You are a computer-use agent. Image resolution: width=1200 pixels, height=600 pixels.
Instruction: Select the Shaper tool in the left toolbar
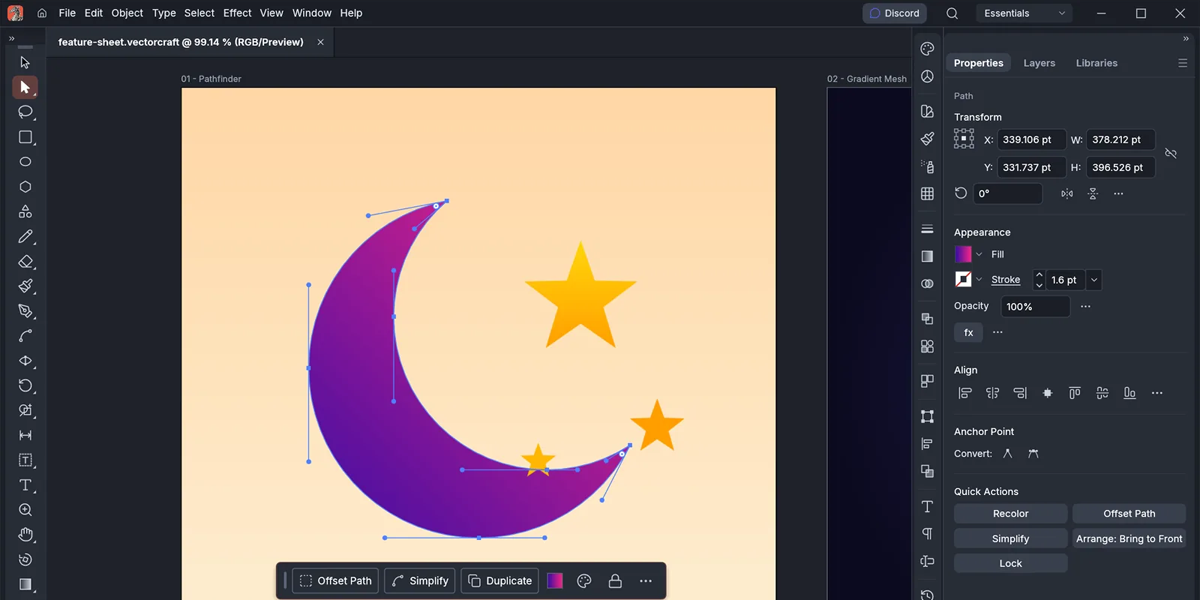25,212
